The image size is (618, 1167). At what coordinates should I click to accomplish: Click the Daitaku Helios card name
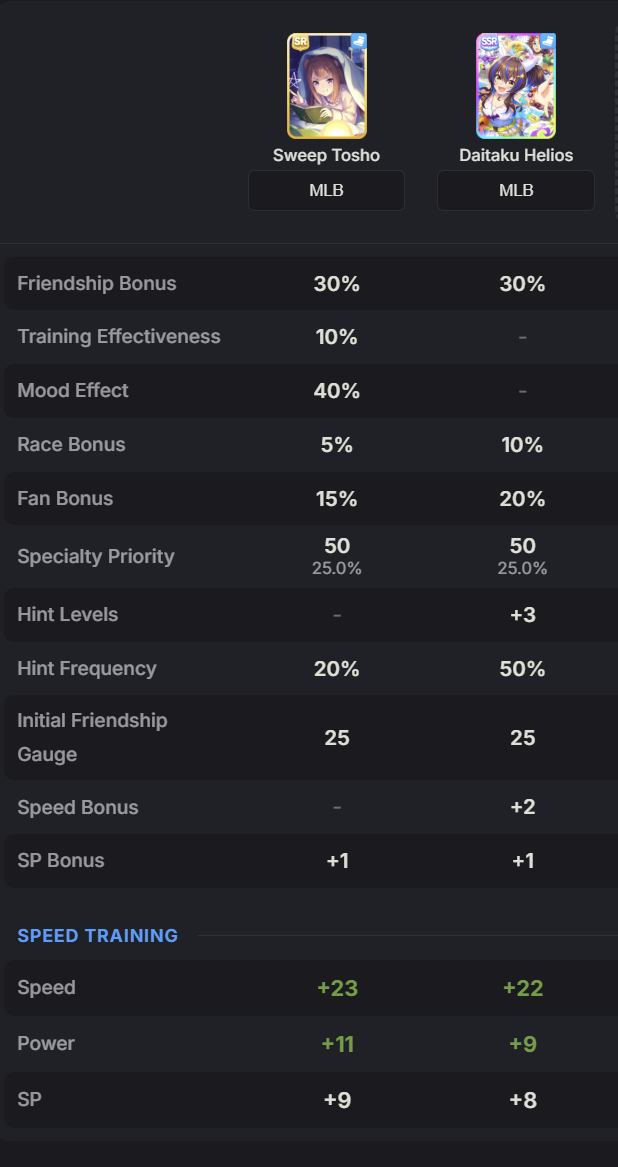(516, 156)
